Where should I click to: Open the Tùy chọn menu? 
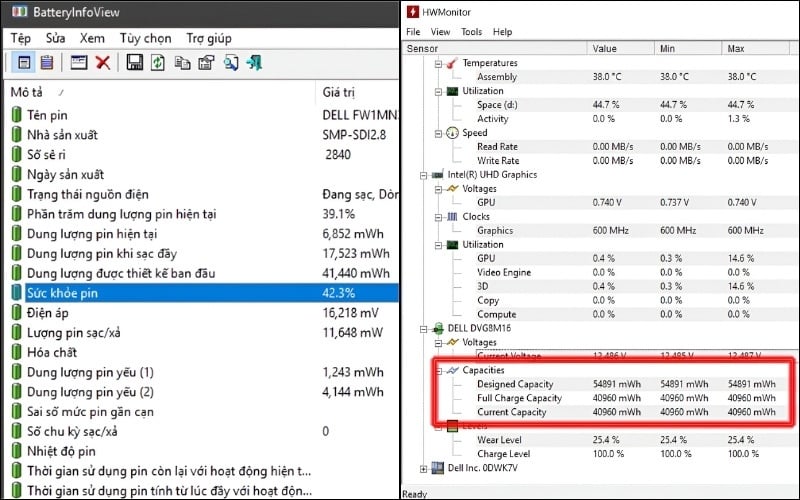[144, 38]
